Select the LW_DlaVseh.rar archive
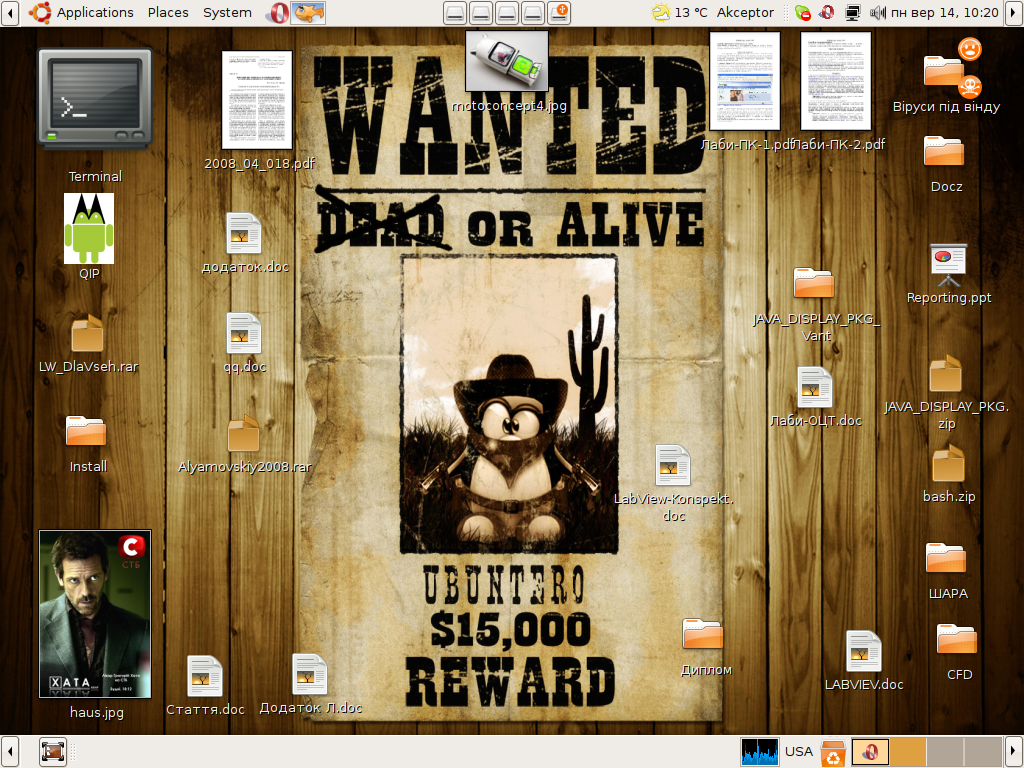This screenshot has height=768, width=1024. [x=88, y=334]
